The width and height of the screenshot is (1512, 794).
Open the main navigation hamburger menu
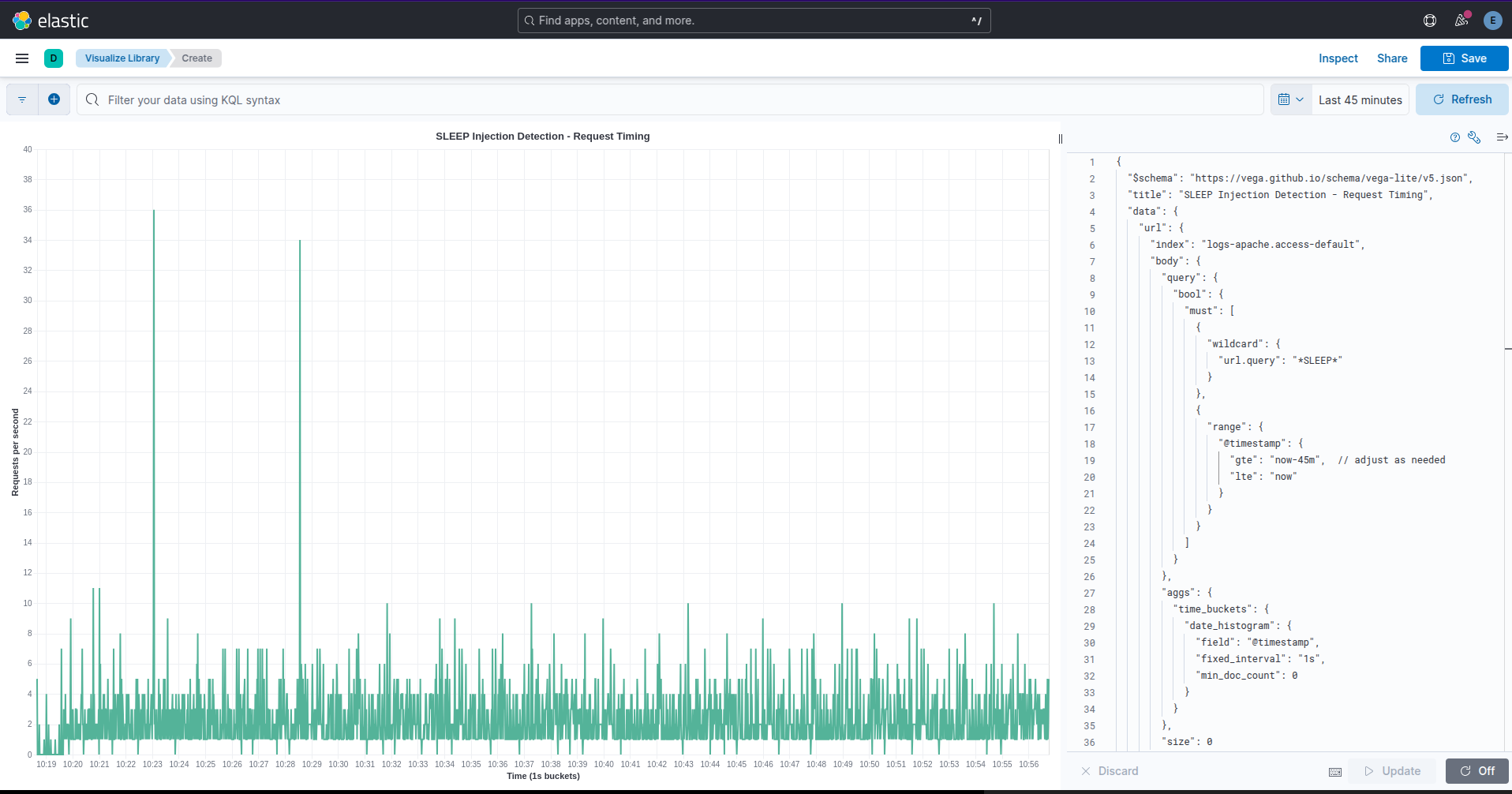(x=22, y=58)
